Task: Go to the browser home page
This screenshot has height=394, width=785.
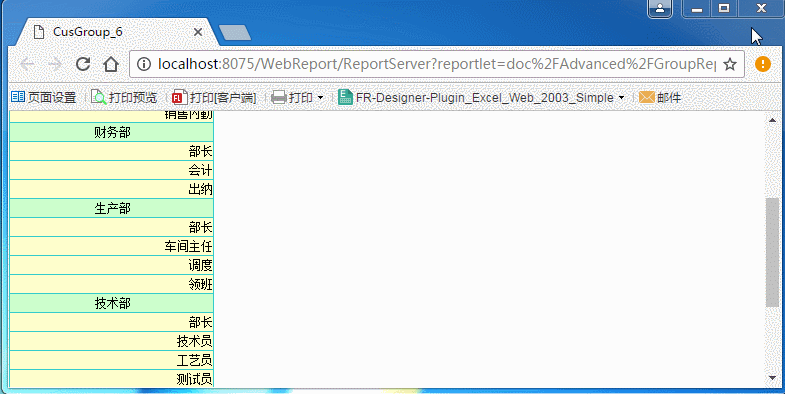Action: 111,64
